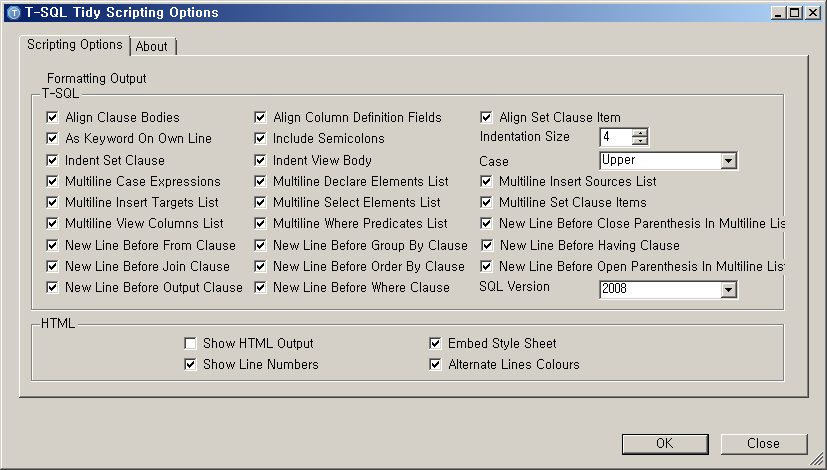This screenshot has width=827, height=470.
Task: Toggle Align Set Clause Item checkbox
Action: point(486,117)
